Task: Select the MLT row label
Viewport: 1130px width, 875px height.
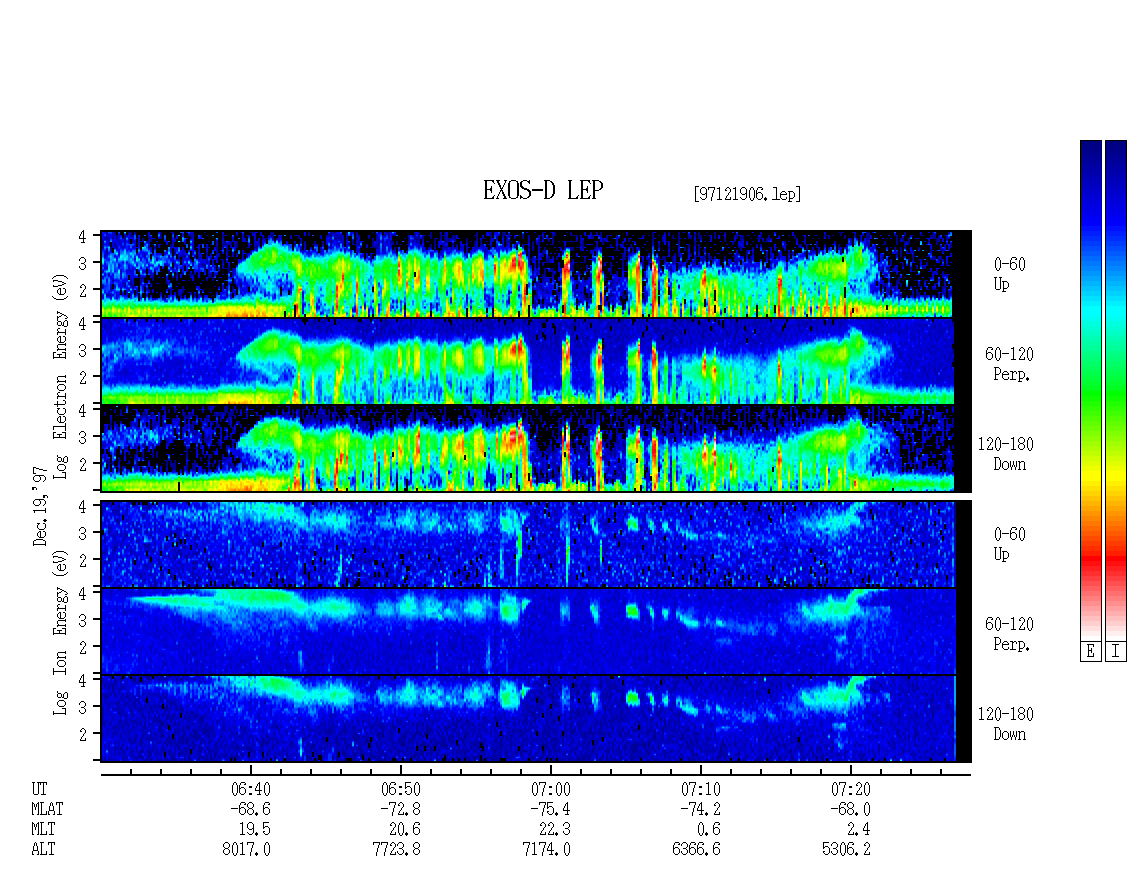Action: (43, 830)
